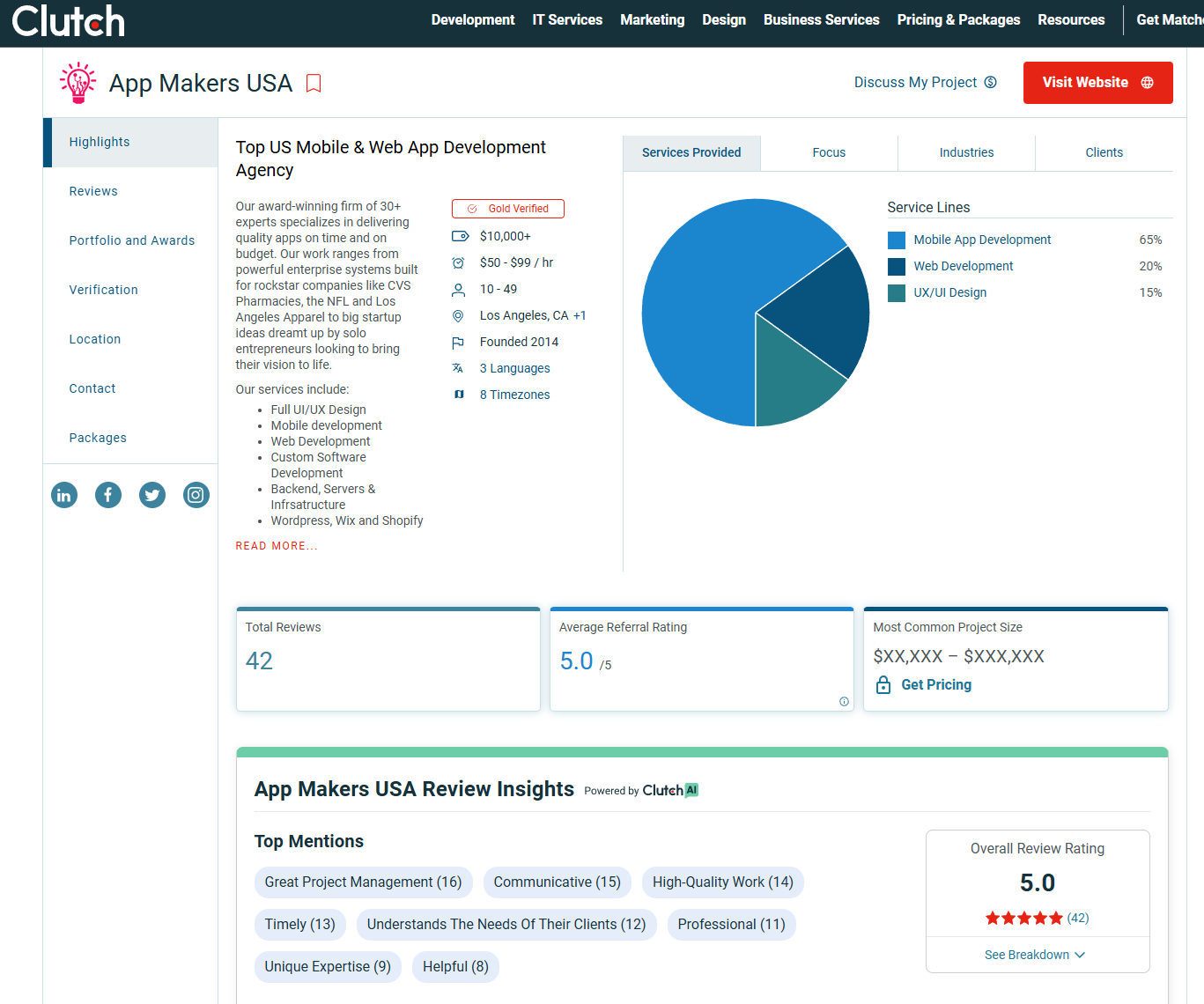Viewport: 1204px width, 1004px height.
Task: Open the 3 Languages link
Action: coord(514,368)
